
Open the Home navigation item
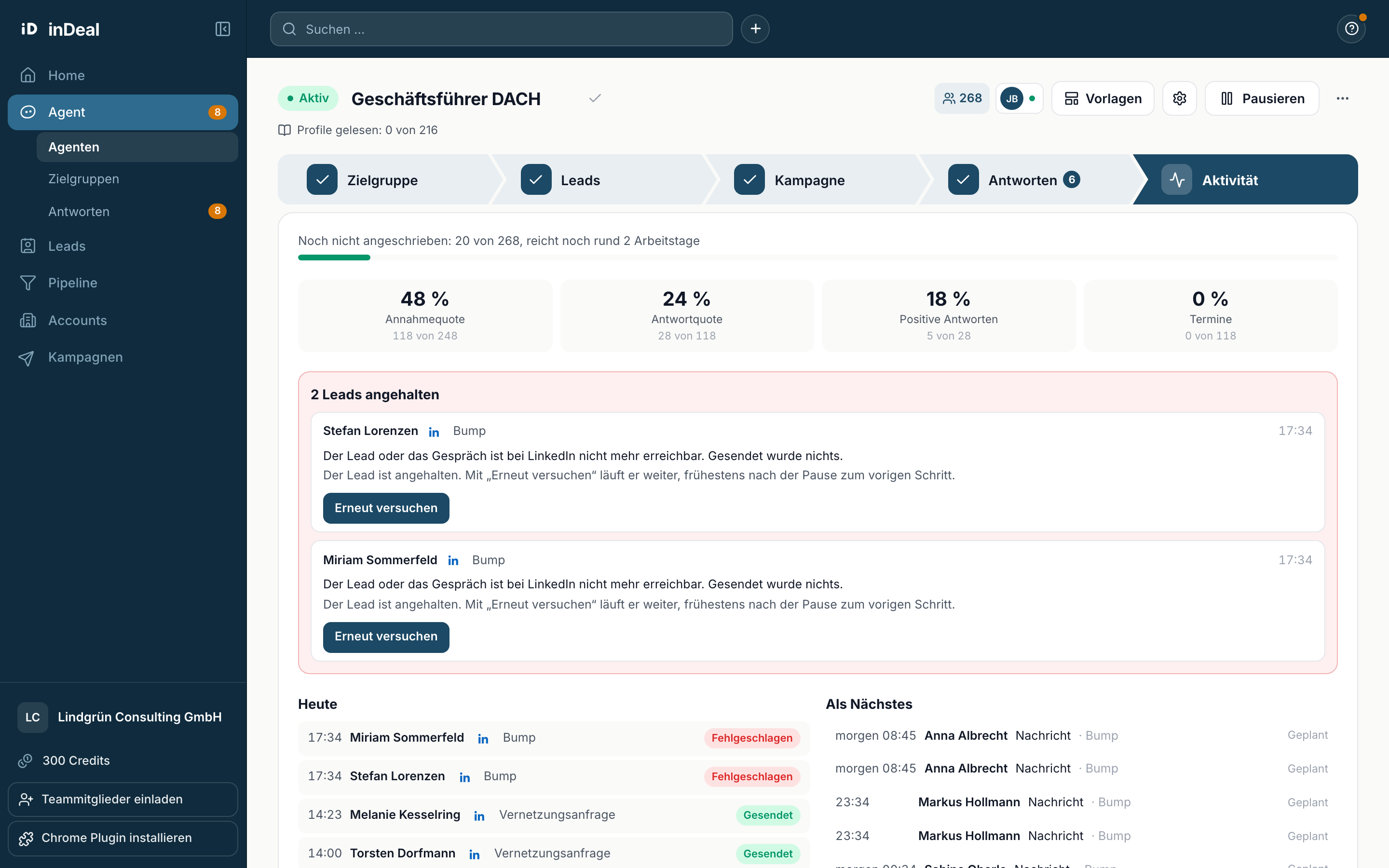coord(123,75)
